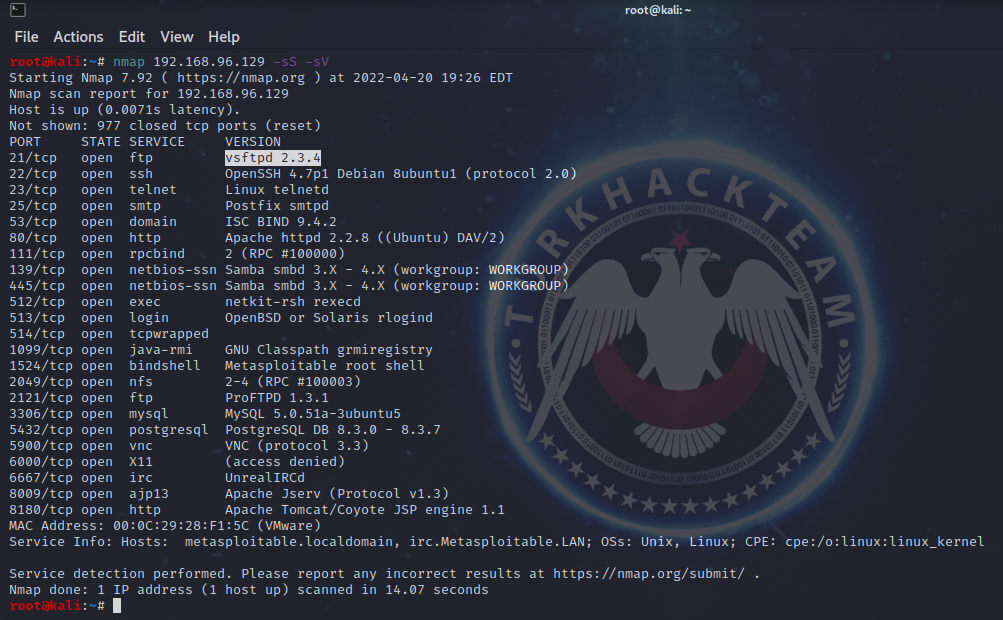The width and height of the screenshot is (1003, 620).
Task: Click the 5900/tcp vnc port entry
Action: (x=40, y=446)
